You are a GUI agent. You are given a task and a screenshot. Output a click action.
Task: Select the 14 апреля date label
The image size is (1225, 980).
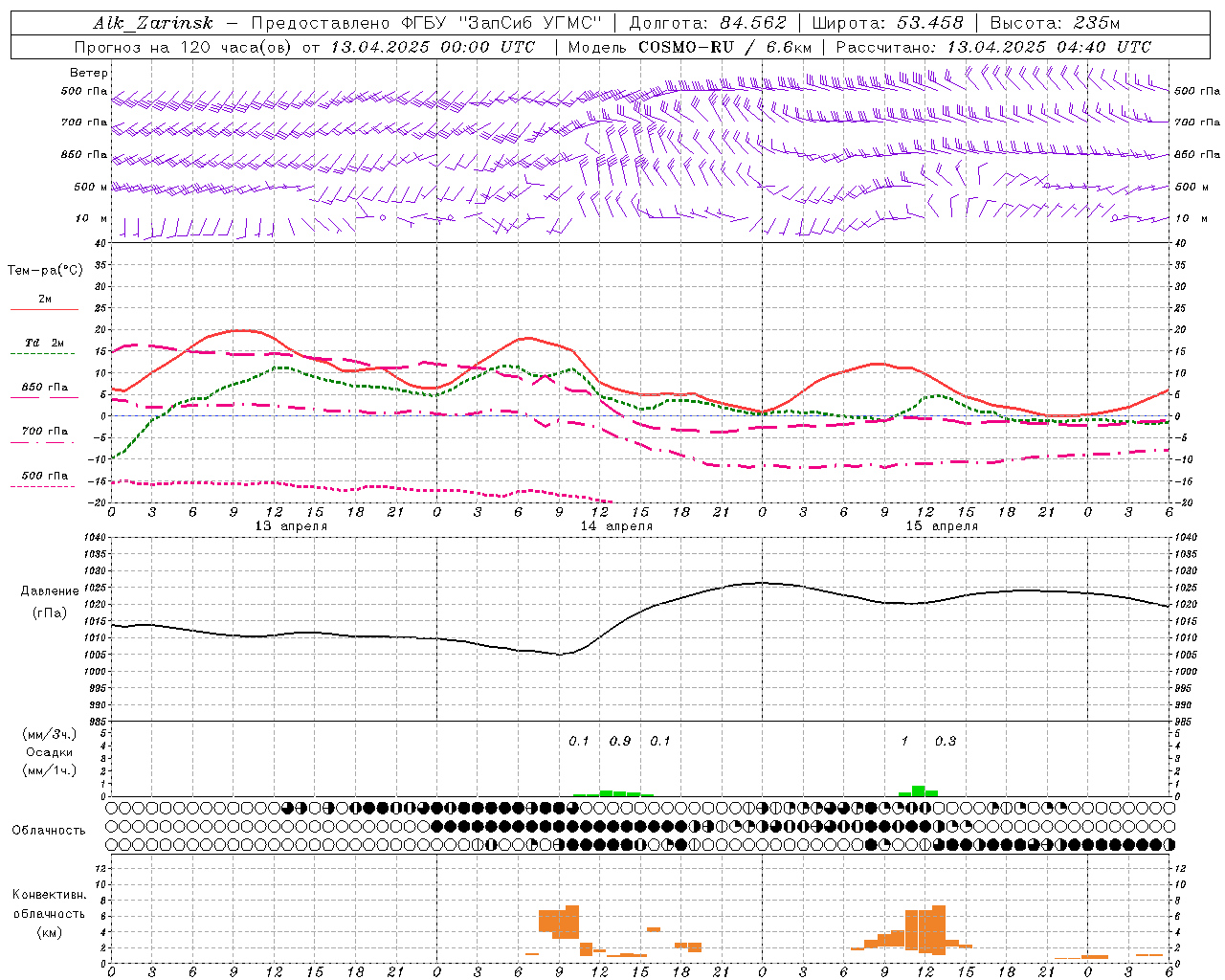(616, 526)
